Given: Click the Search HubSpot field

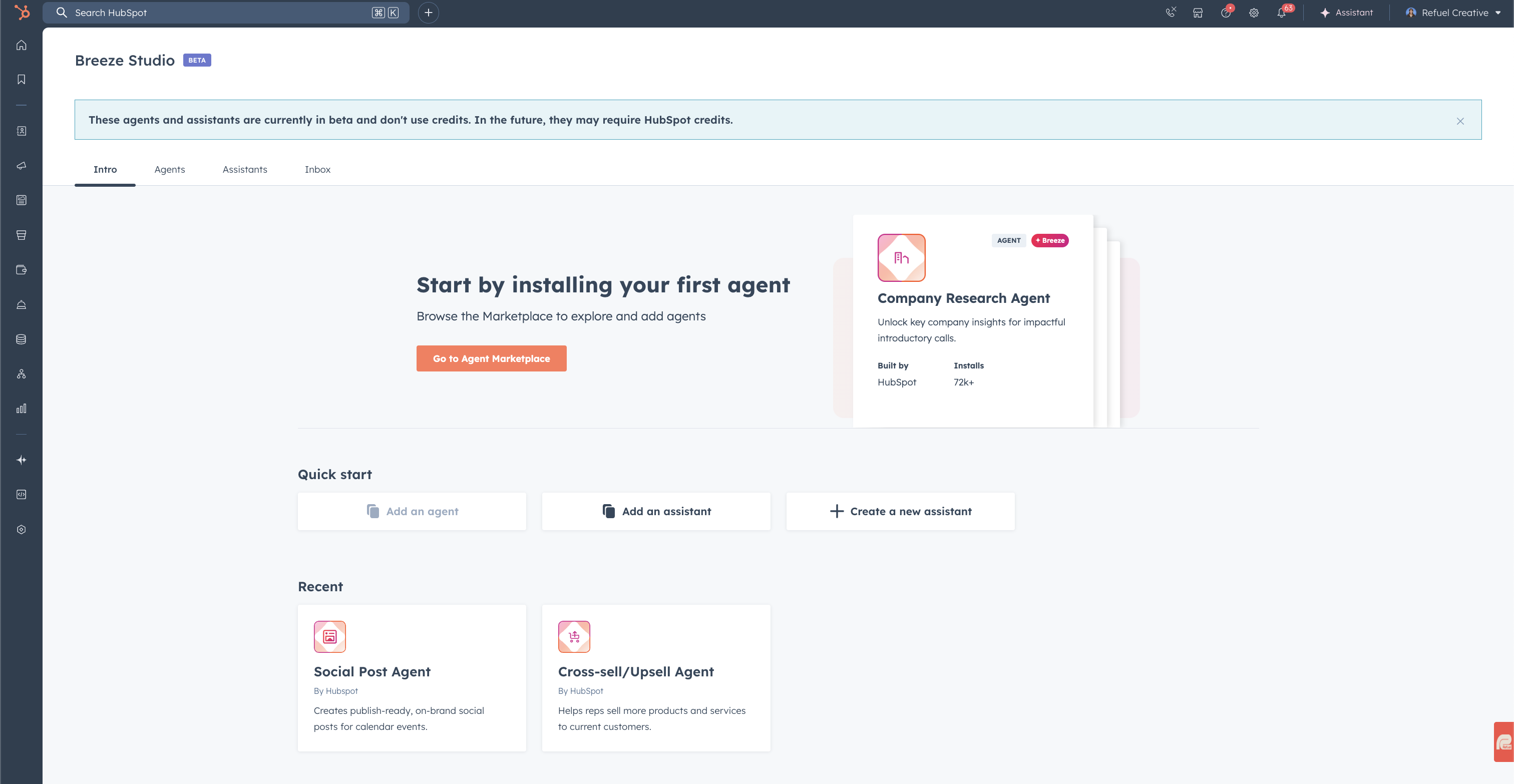Looking at the screenshot, I should click(x=223, y=13).
